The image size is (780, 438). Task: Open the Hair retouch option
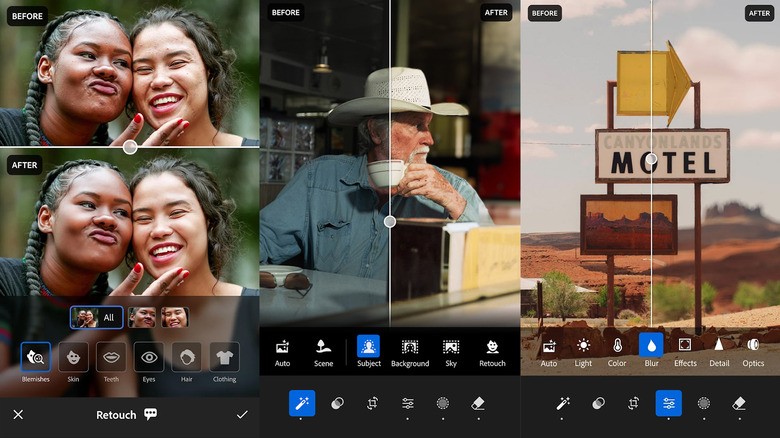click(x=186, y=357)
